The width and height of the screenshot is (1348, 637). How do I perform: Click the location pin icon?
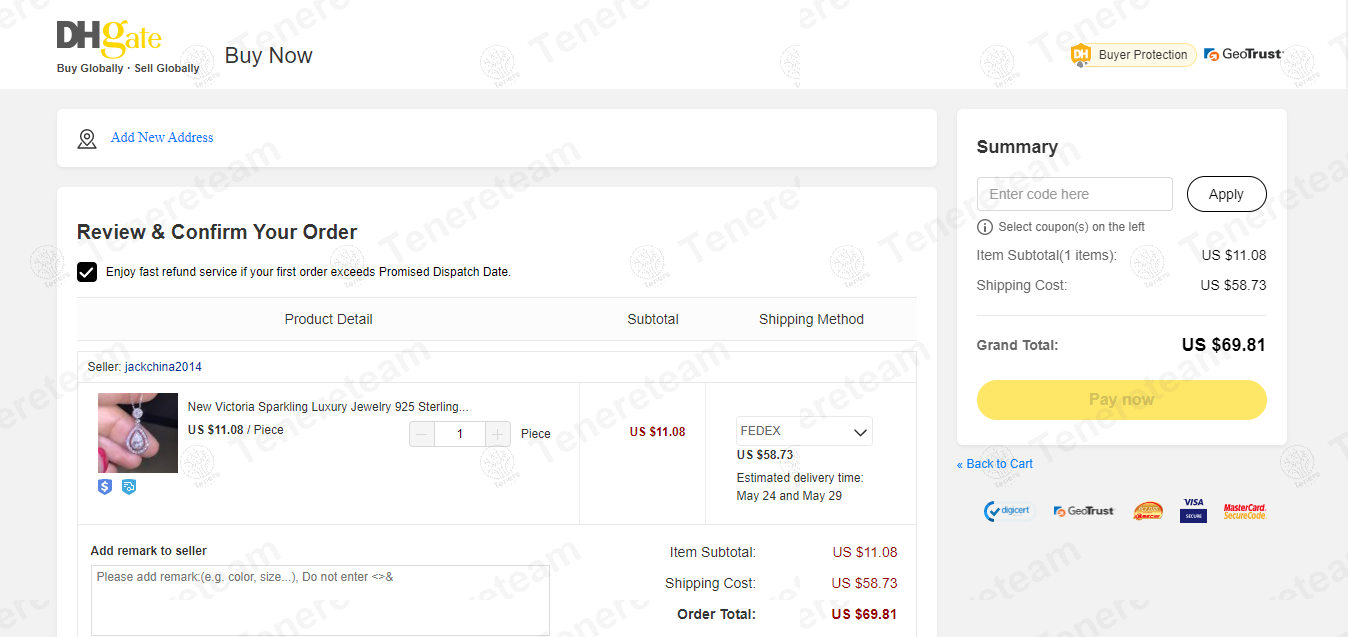point(87,139)
